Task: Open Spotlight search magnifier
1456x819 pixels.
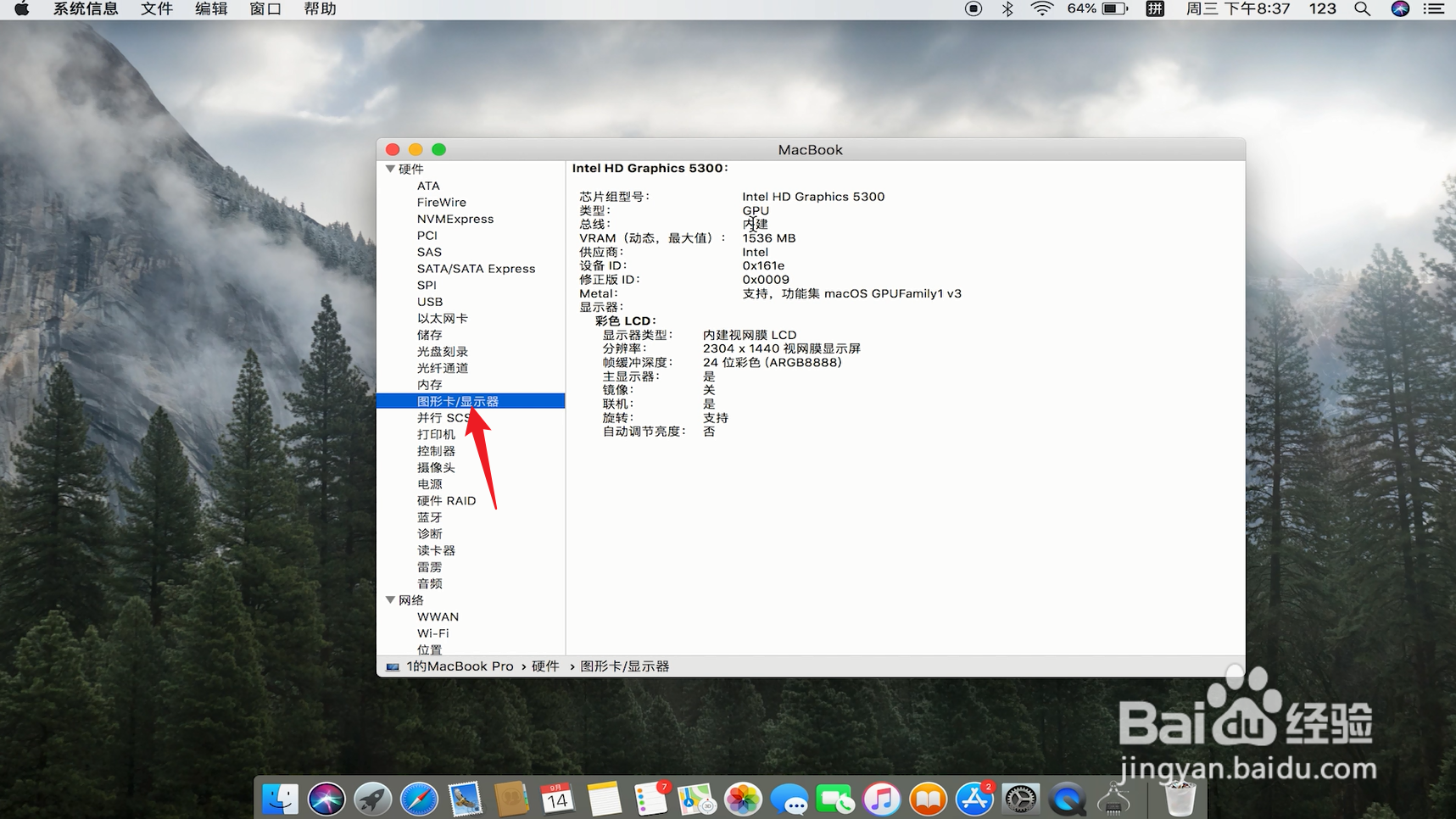Action: coord(1362,9)
